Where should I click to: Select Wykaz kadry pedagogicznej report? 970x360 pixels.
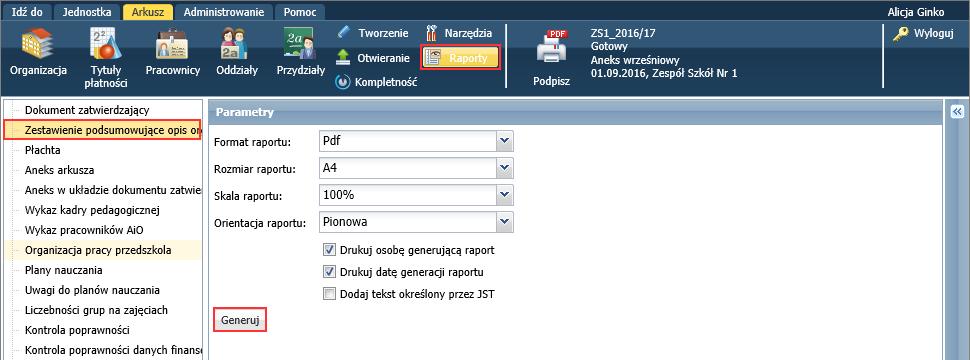[92, 210]
